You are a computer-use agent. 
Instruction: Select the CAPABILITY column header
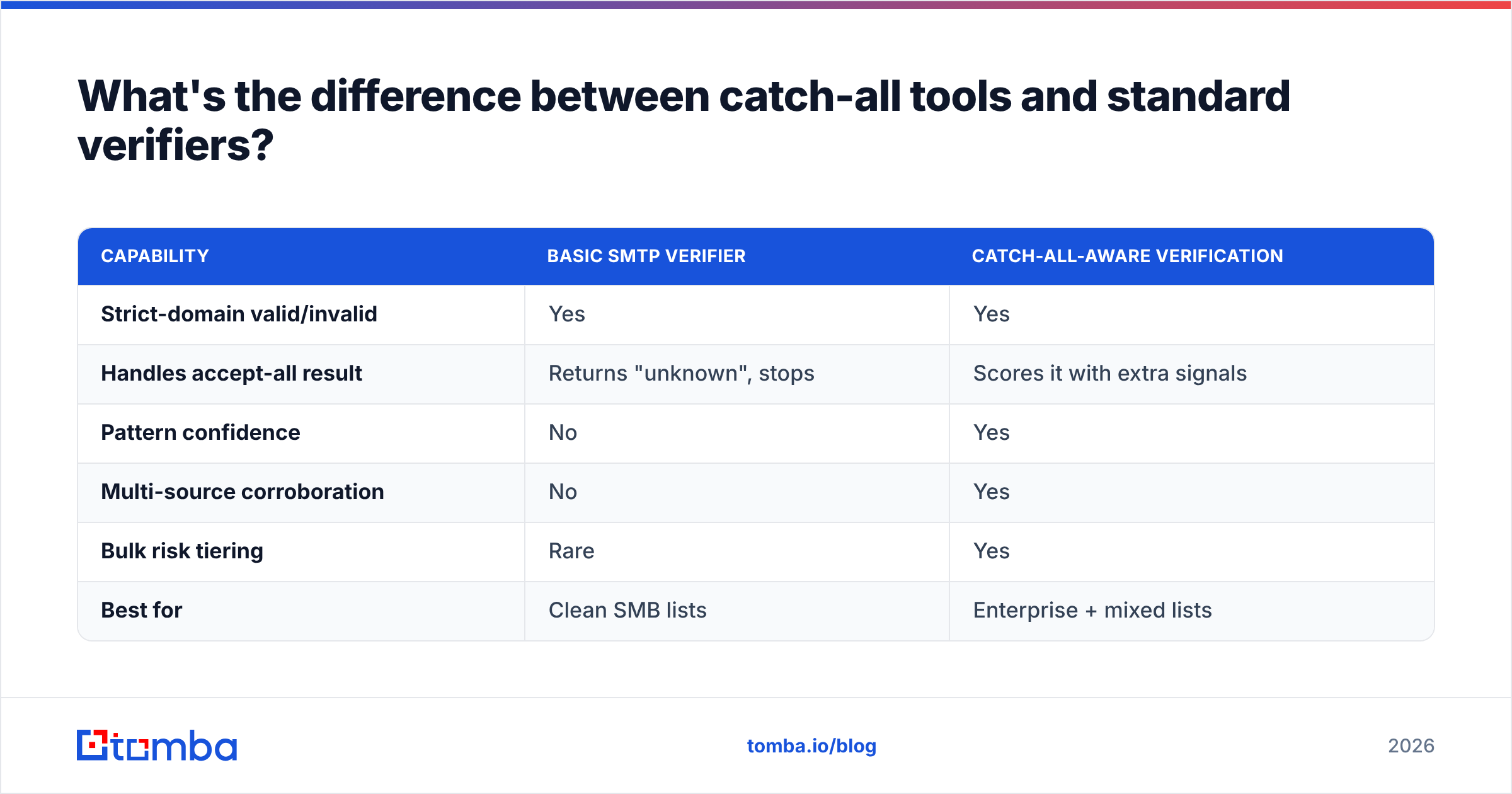click(x=155, y=256)
